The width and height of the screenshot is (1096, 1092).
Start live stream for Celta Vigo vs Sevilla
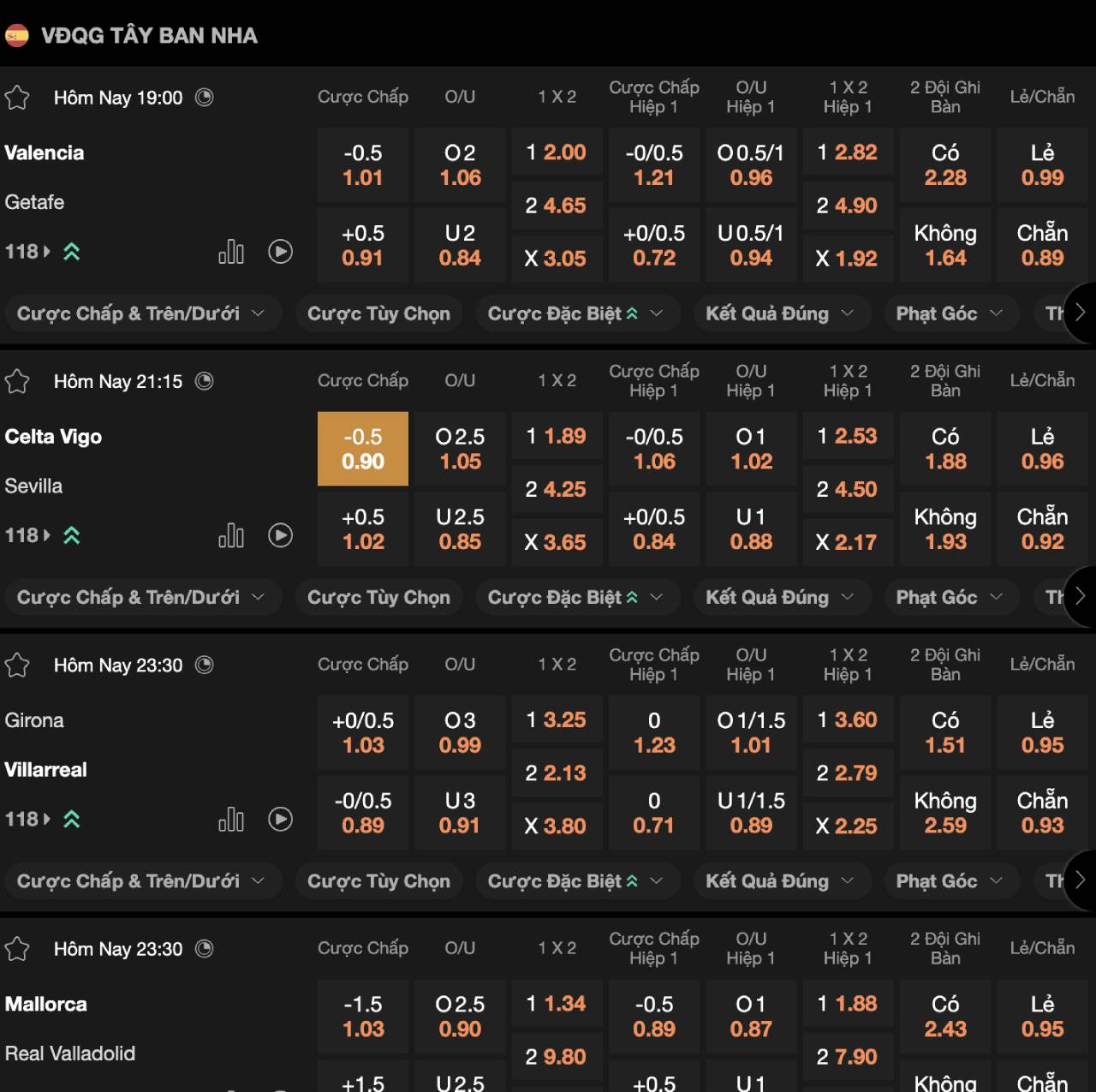coord(281,535)
